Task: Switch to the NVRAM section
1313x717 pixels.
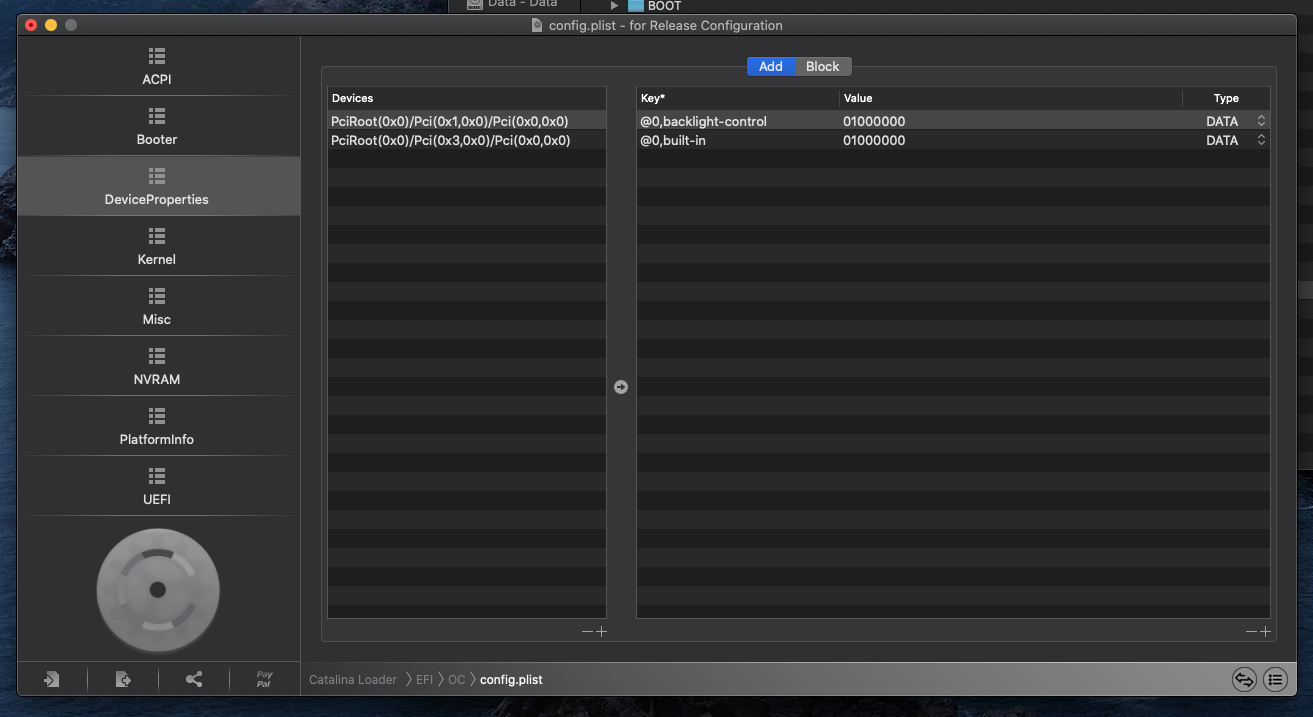Action: click(158, 366)
